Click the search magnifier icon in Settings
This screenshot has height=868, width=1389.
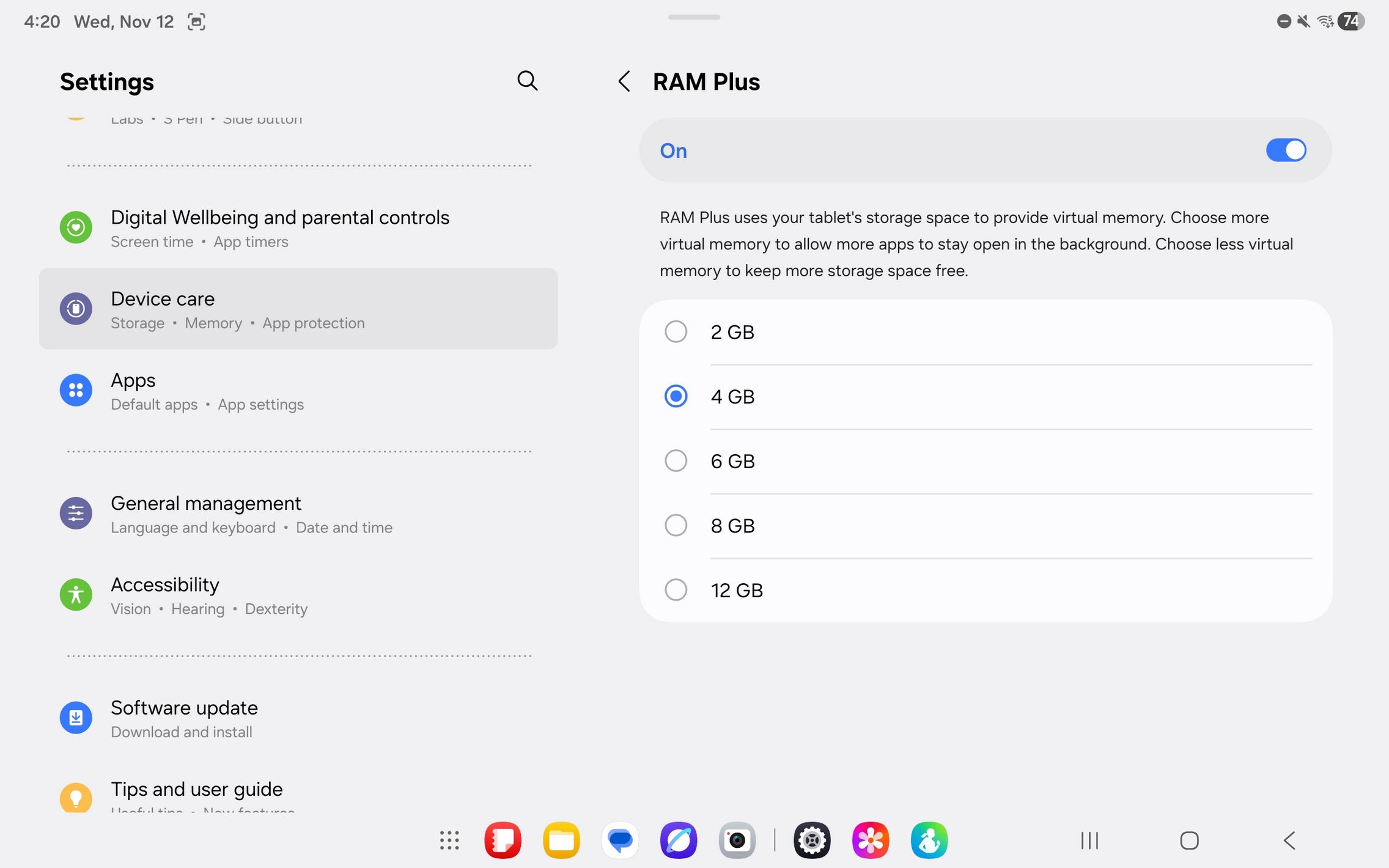527,81
